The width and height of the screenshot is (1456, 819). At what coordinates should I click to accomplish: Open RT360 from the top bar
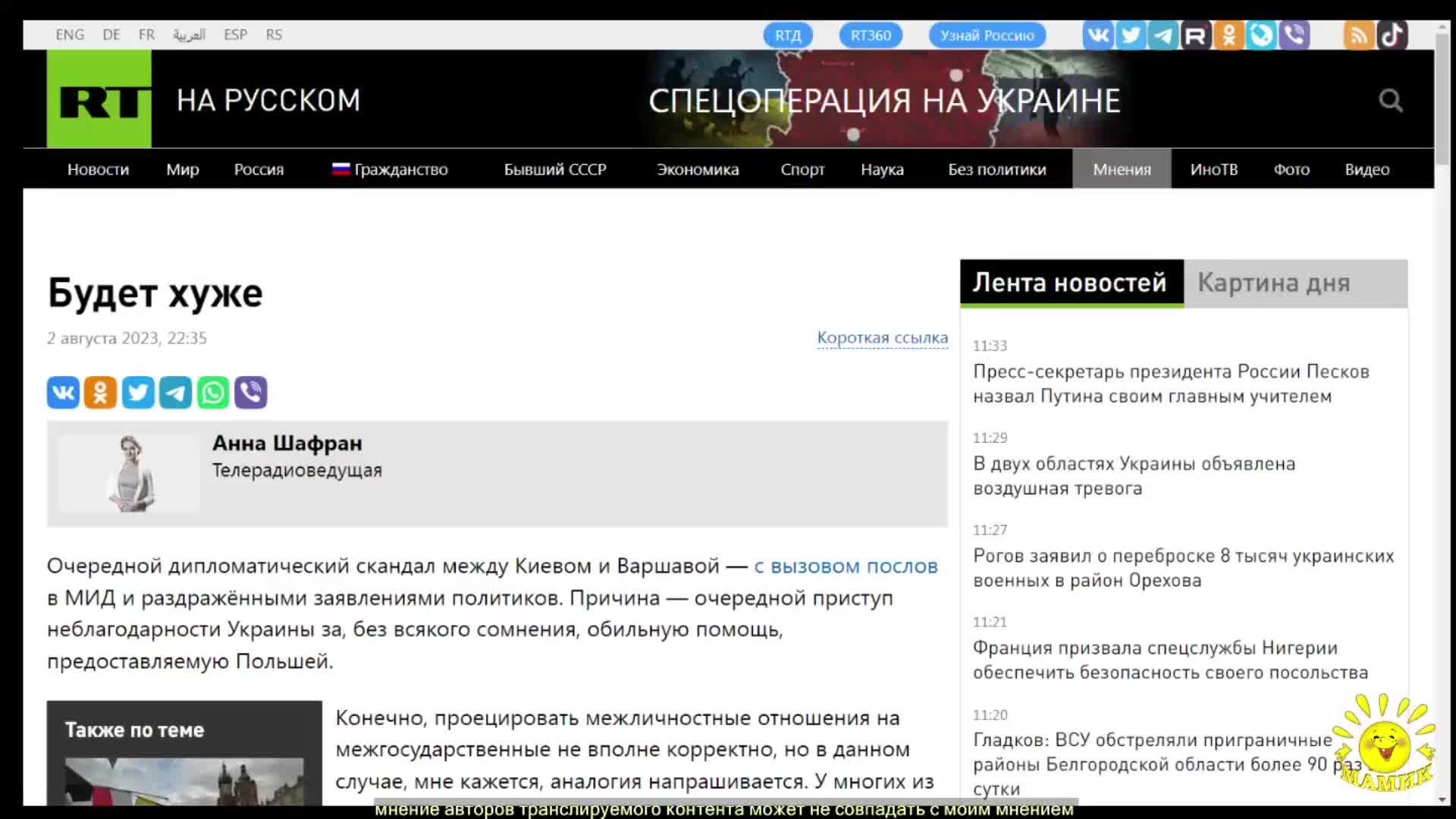pyautogui.click(x=870, y=34)
